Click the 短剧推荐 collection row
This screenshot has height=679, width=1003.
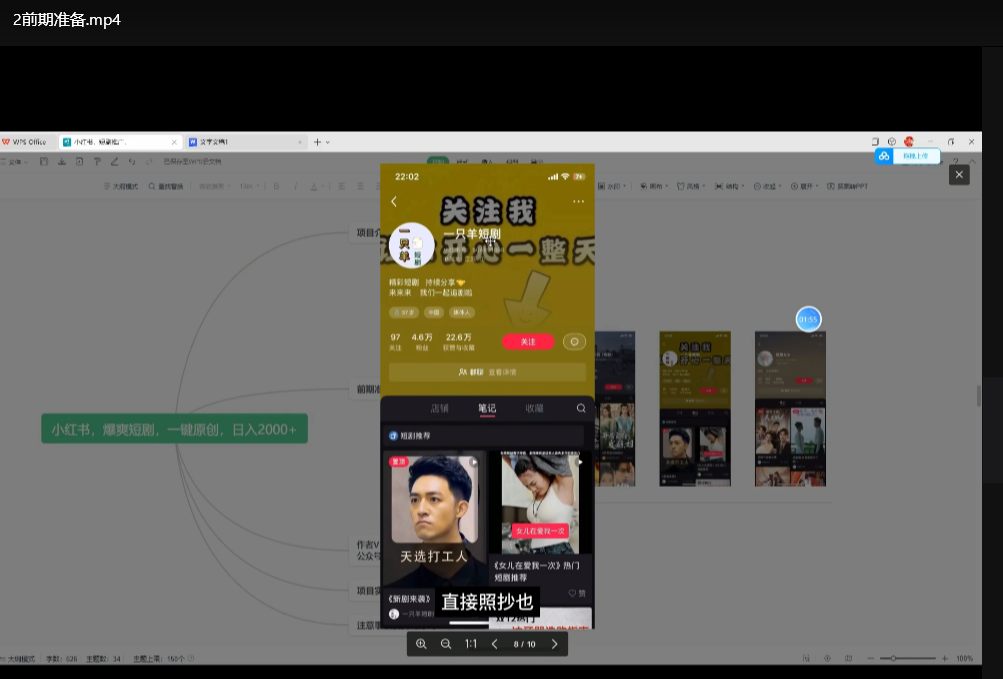pos(484,436)
